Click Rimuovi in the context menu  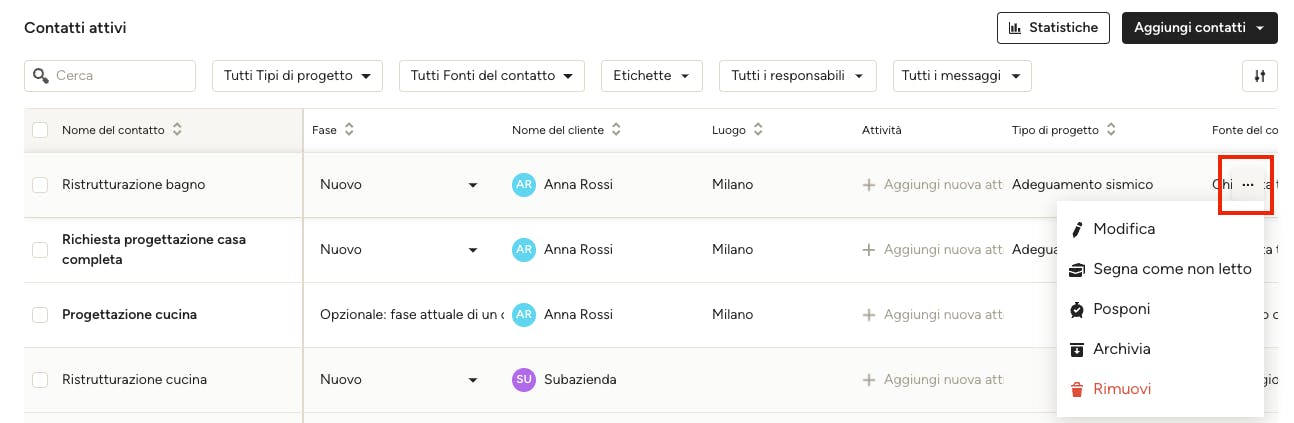coord(1121,389)
